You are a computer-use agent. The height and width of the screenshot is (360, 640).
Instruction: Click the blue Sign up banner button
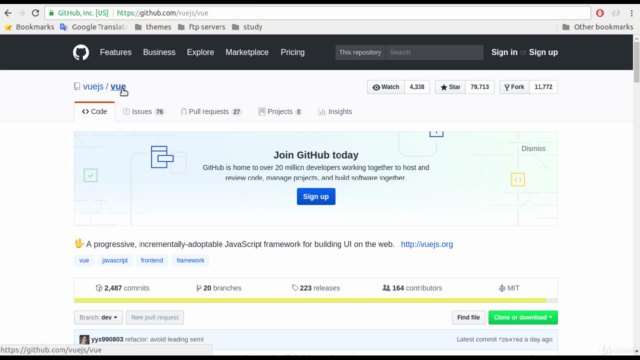pos(316,196)
